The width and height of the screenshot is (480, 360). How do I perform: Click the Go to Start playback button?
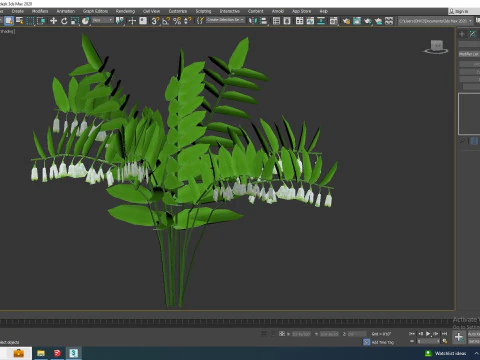click(412, 333)
